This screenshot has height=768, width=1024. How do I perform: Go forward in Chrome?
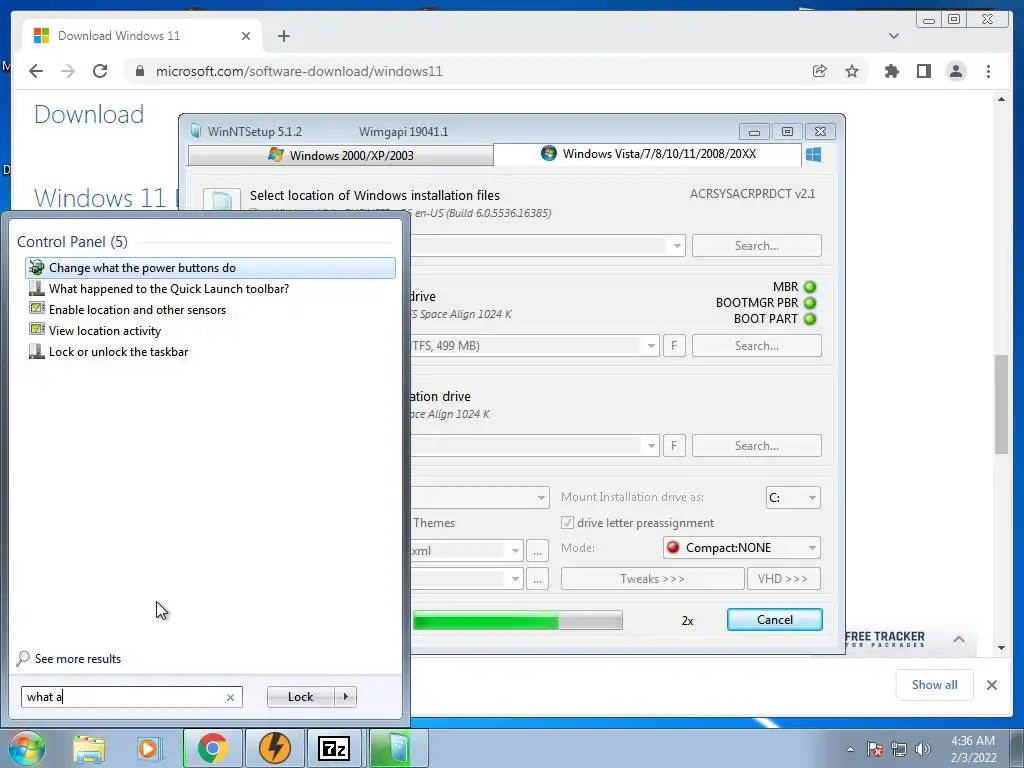(68, 71)
